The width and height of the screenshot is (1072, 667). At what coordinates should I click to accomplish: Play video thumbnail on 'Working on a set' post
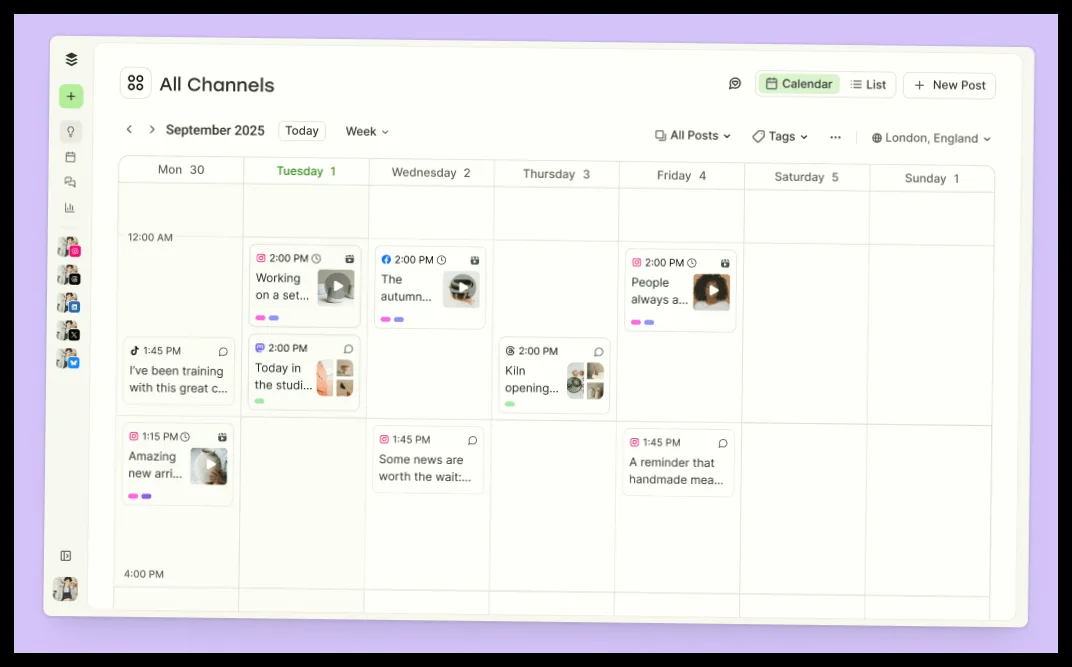click(336, 287)
